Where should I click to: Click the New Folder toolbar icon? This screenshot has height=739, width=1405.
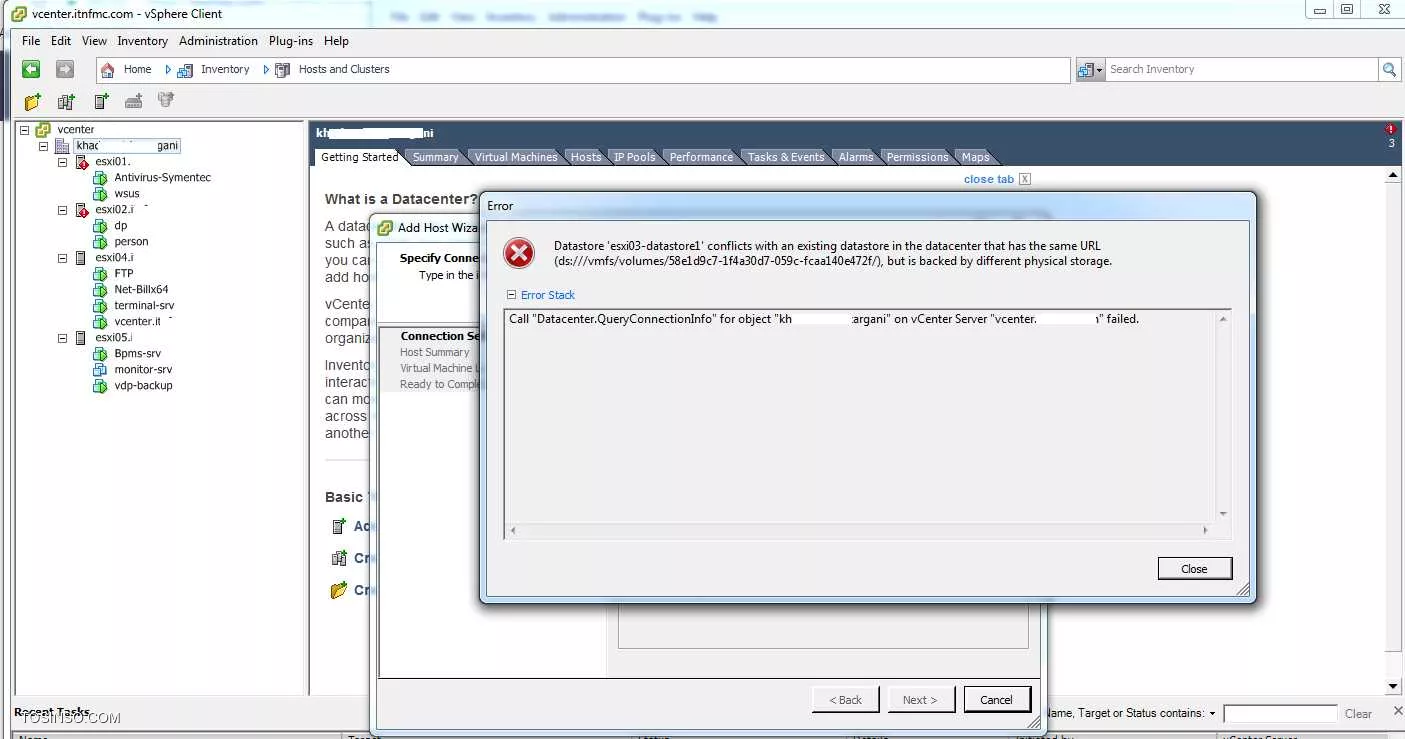pos(33,101)
